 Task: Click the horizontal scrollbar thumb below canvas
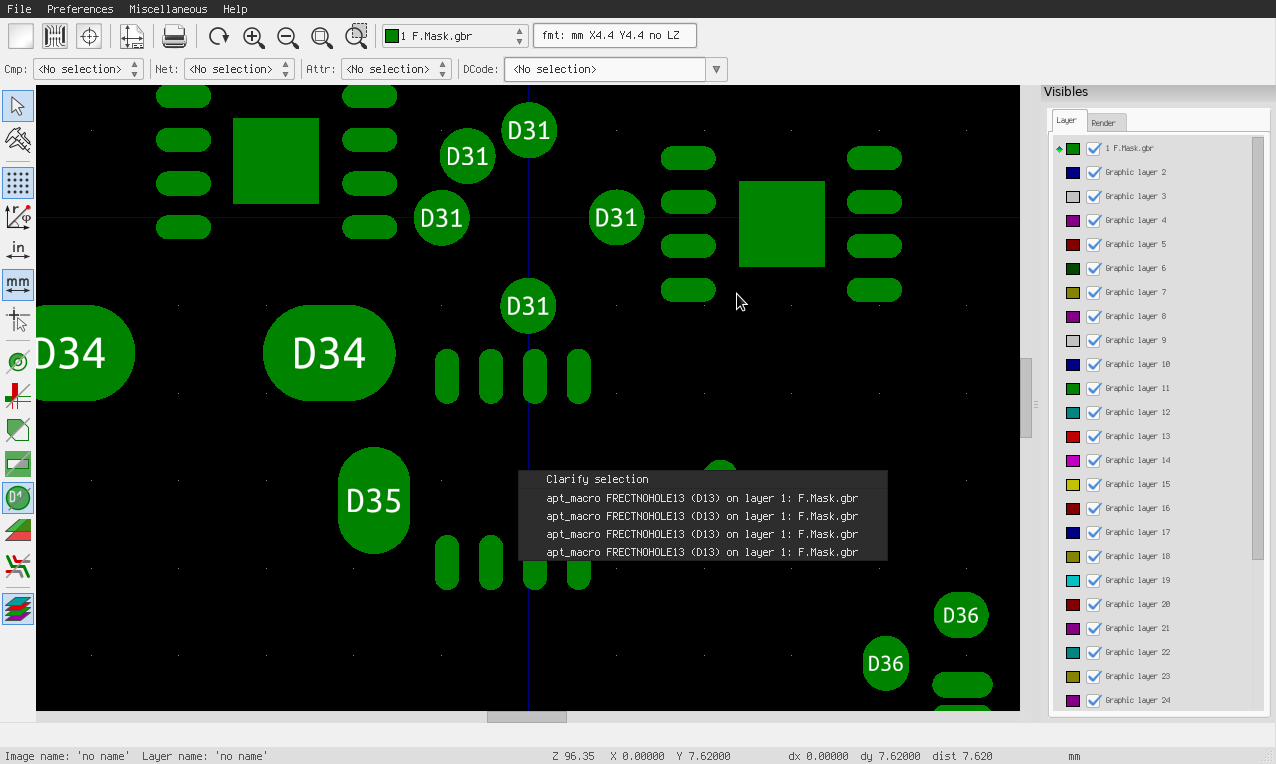(x=526, y=717)
